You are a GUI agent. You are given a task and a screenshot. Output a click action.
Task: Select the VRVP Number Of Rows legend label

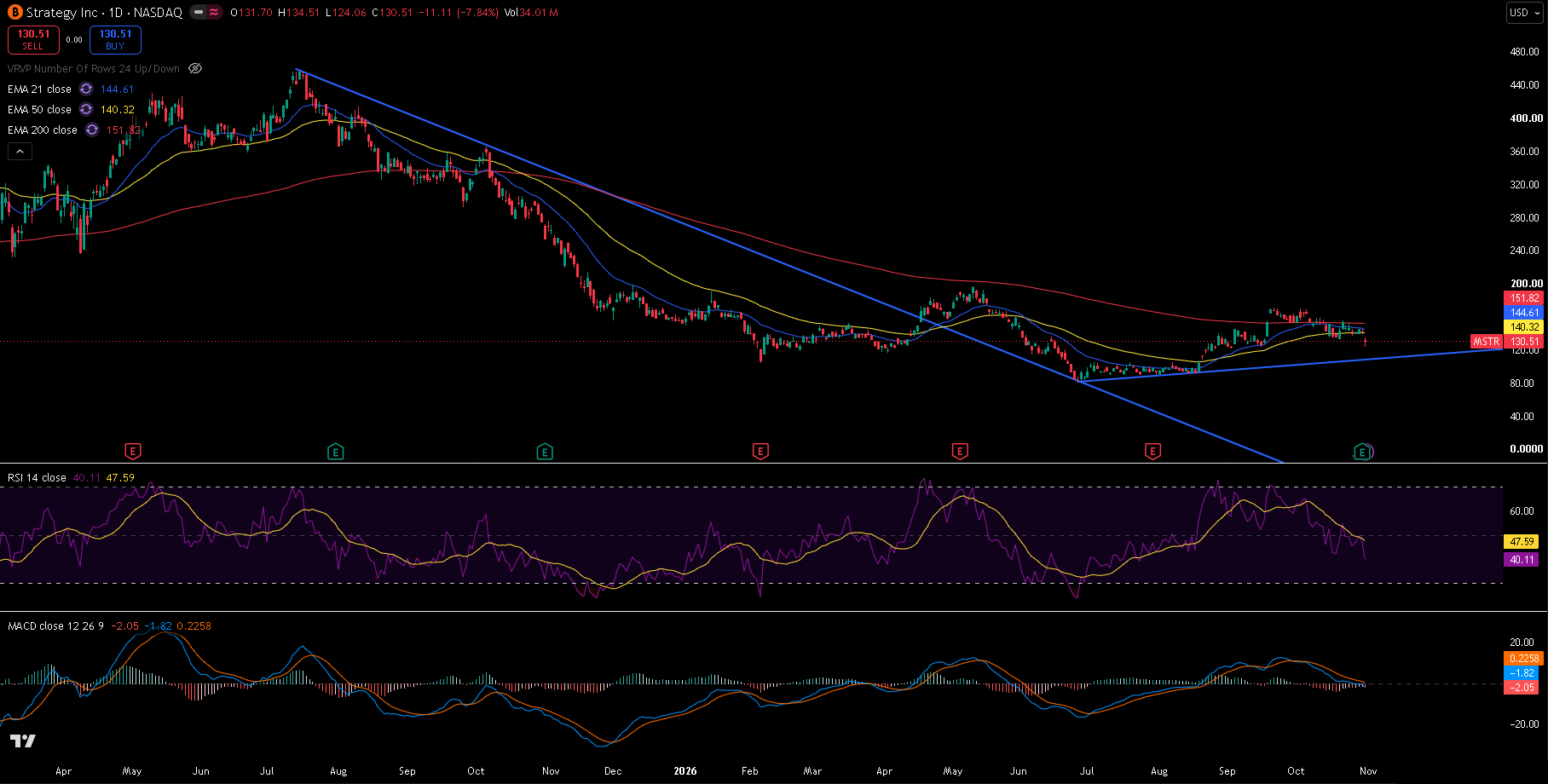[94, 68]
